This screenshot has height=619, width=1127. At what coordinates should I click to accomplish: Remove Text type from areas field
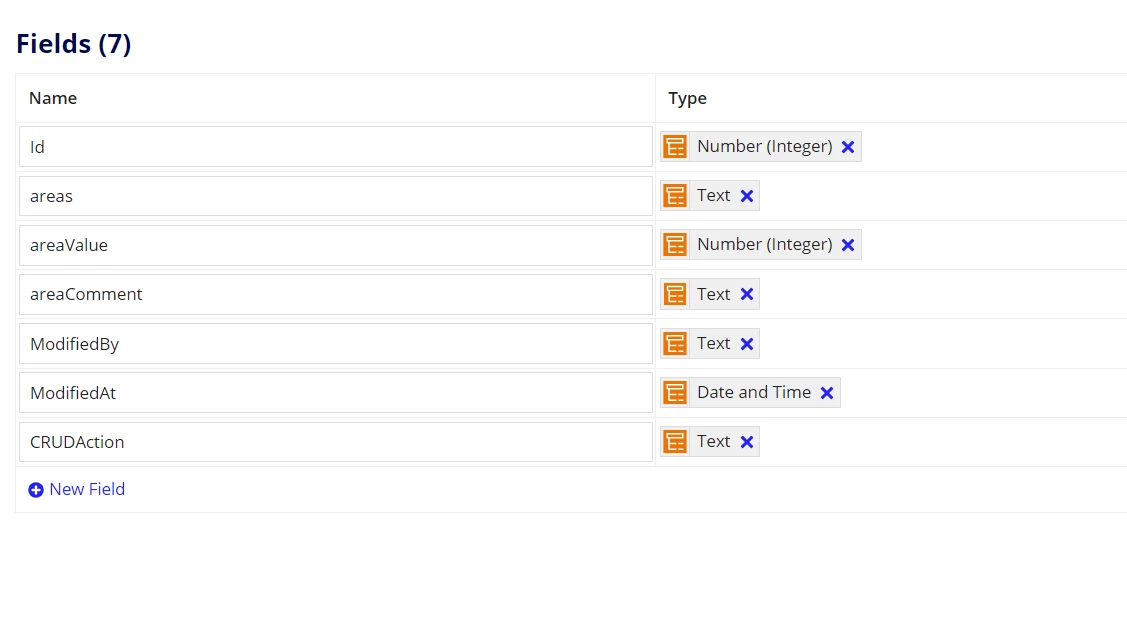(747, 196)
